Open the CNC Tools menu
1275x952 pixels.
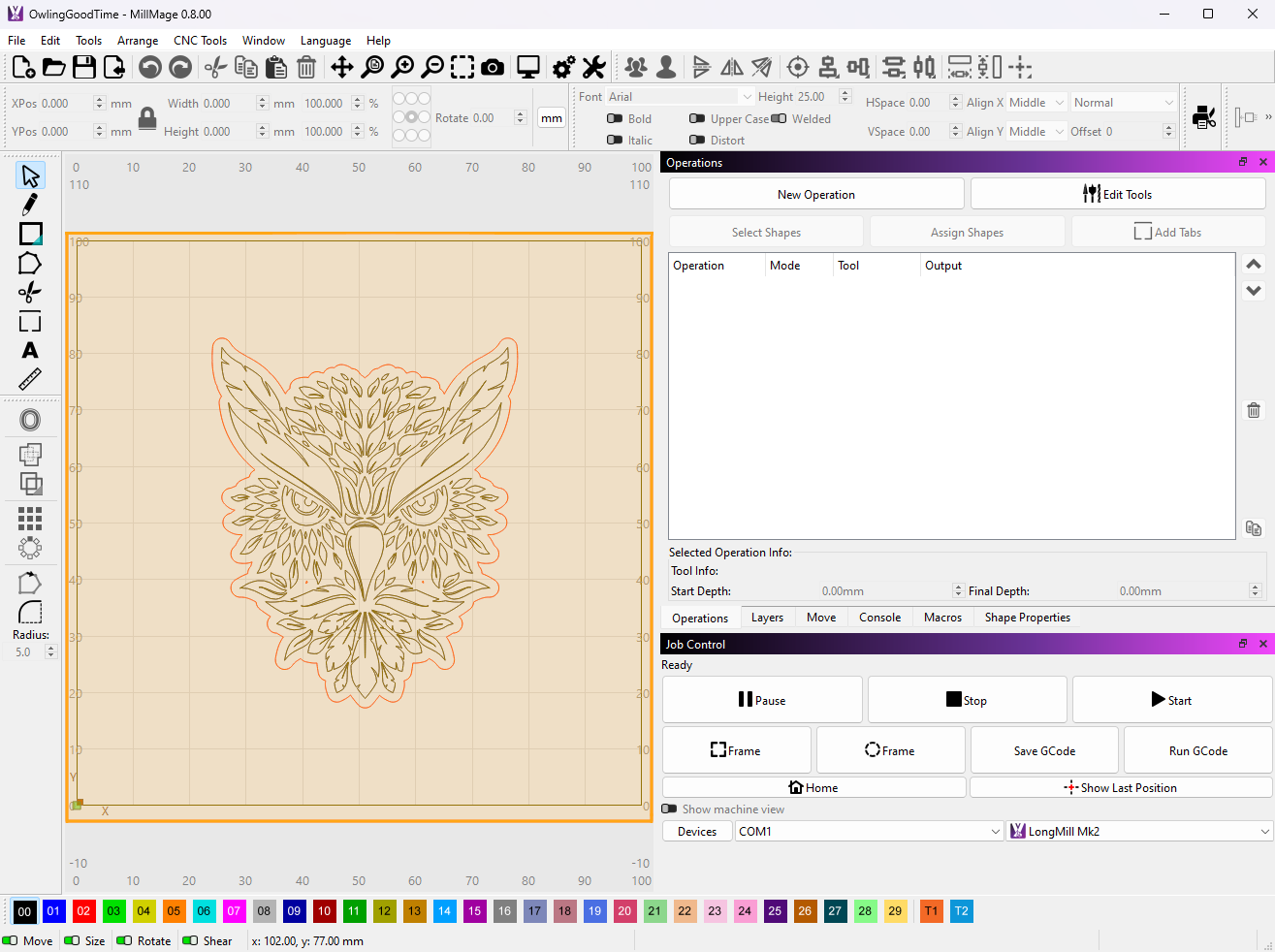[200, 41]
